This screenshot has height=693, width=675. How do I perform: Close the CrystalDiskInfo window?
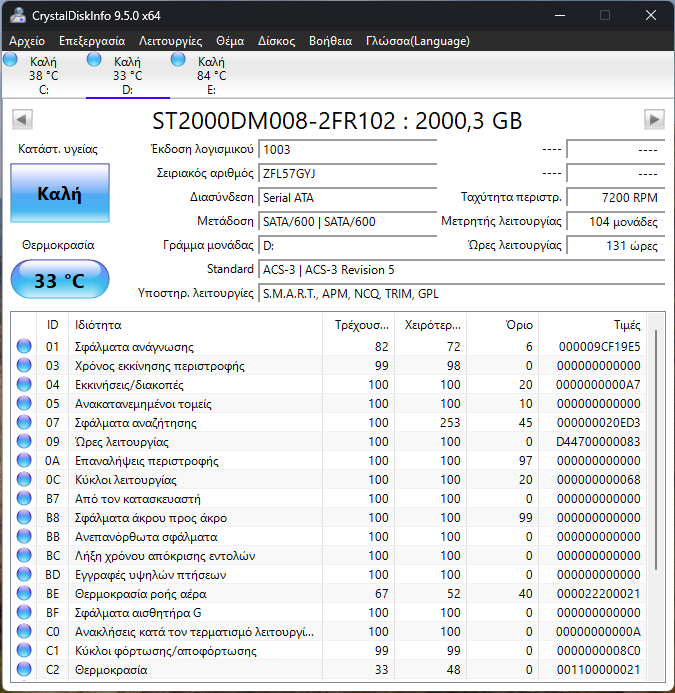651,15
